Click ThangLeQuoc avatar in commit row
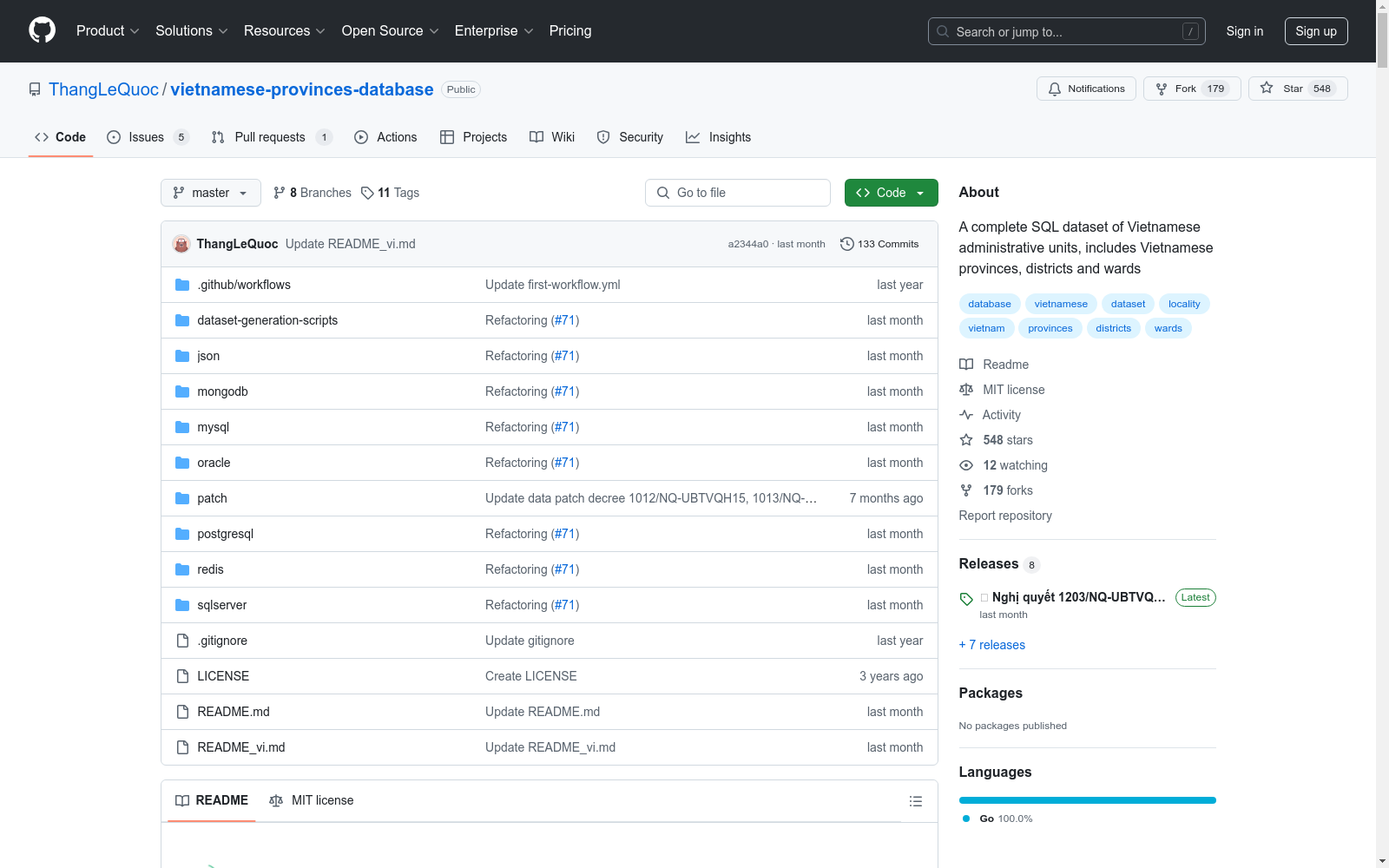The image size is (1389, 868). tap(181, 244)
